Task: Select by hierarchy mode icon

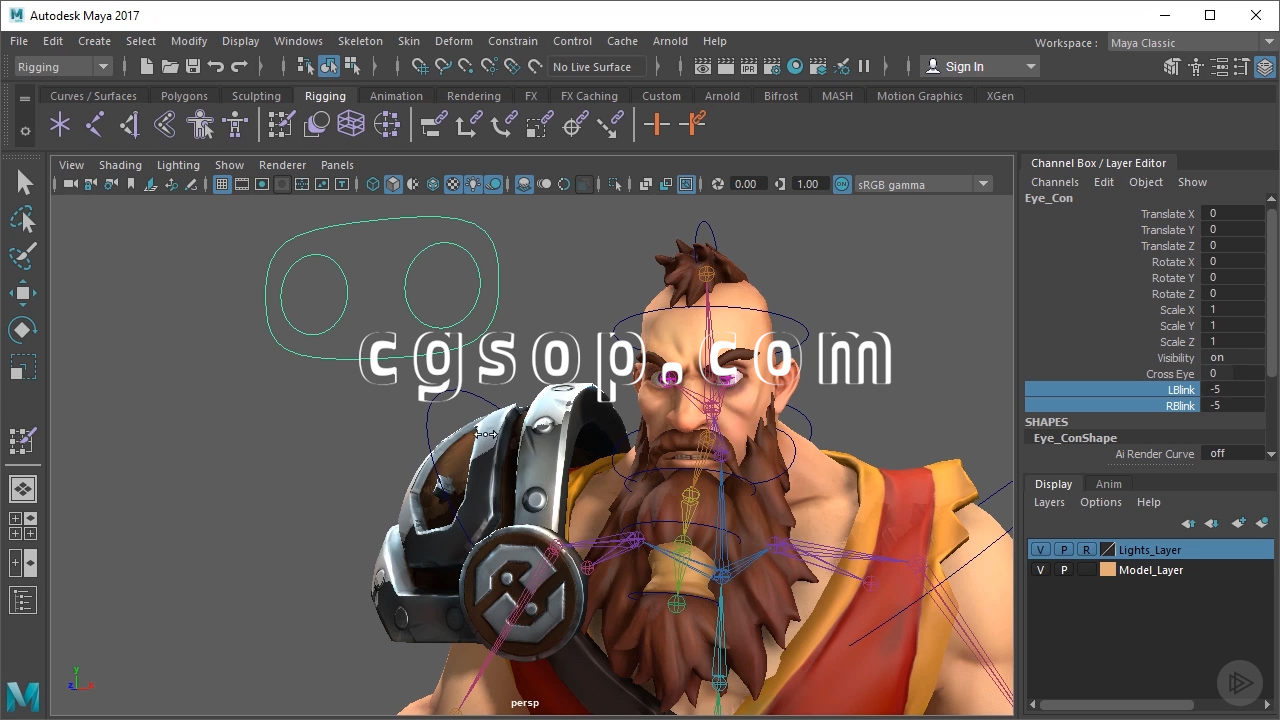Action: (x=305, y=67)
